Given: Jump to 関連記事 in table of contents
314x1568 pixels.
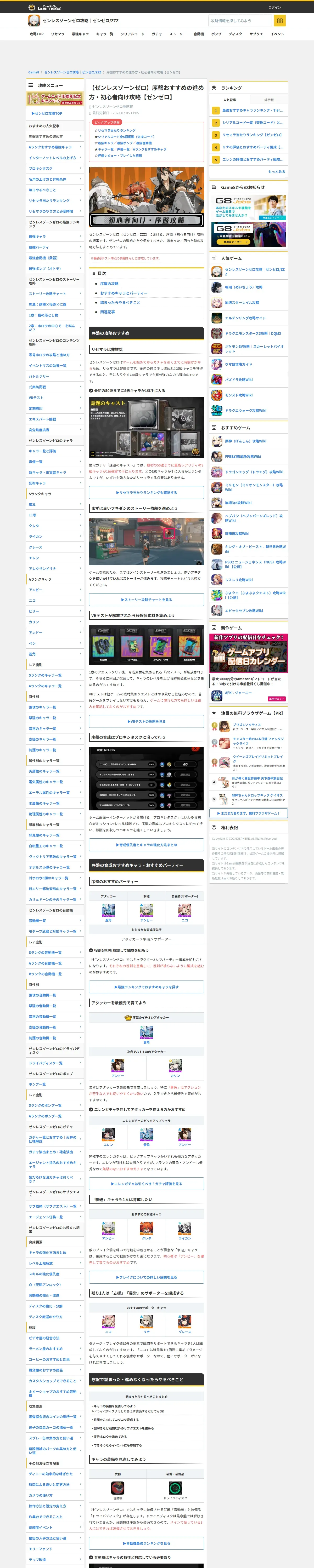Looking at the screenshot, I should pyautogui.click(x=107, y=312).
